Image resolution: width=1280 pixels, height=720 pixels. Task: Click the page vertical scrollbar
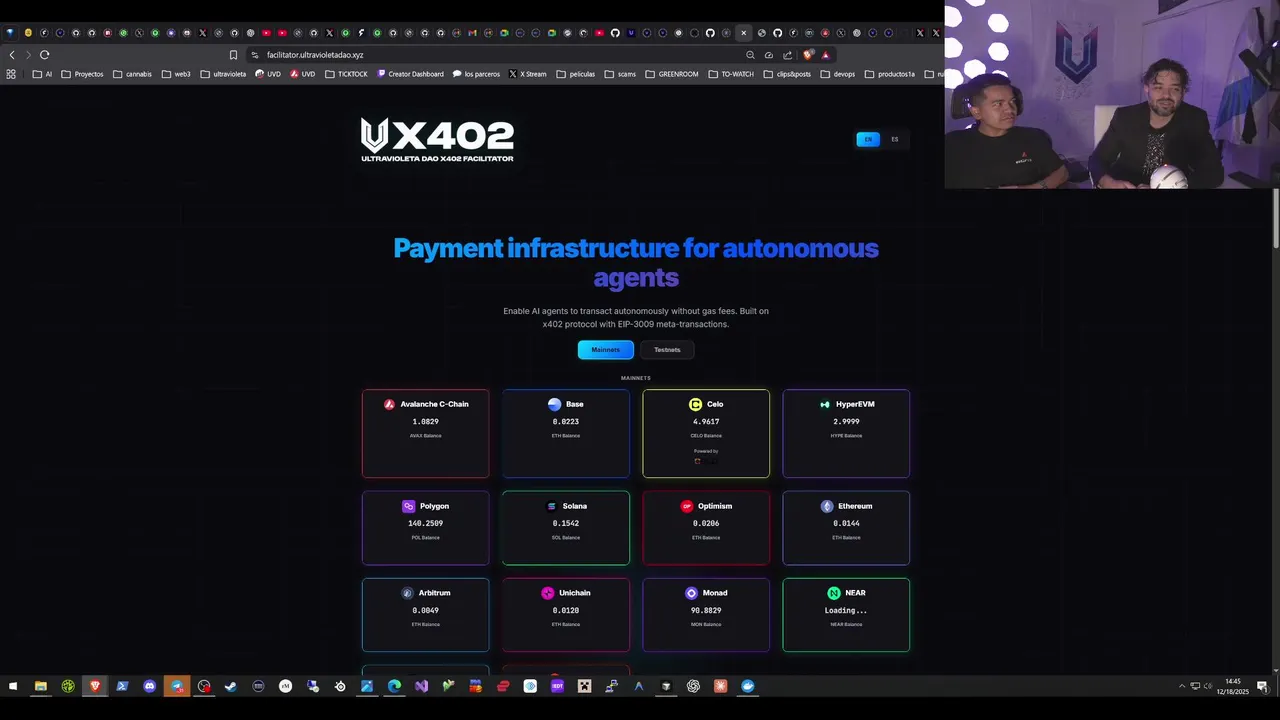pyautogui.click(x=1275, y=218)
